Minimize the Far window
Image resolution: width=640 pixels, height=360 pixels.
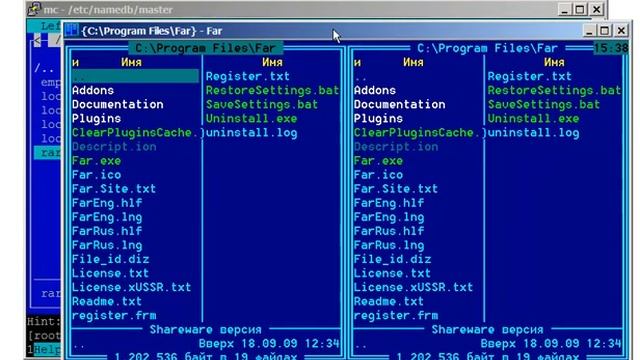pyautogui.click(x=589, y=31)
